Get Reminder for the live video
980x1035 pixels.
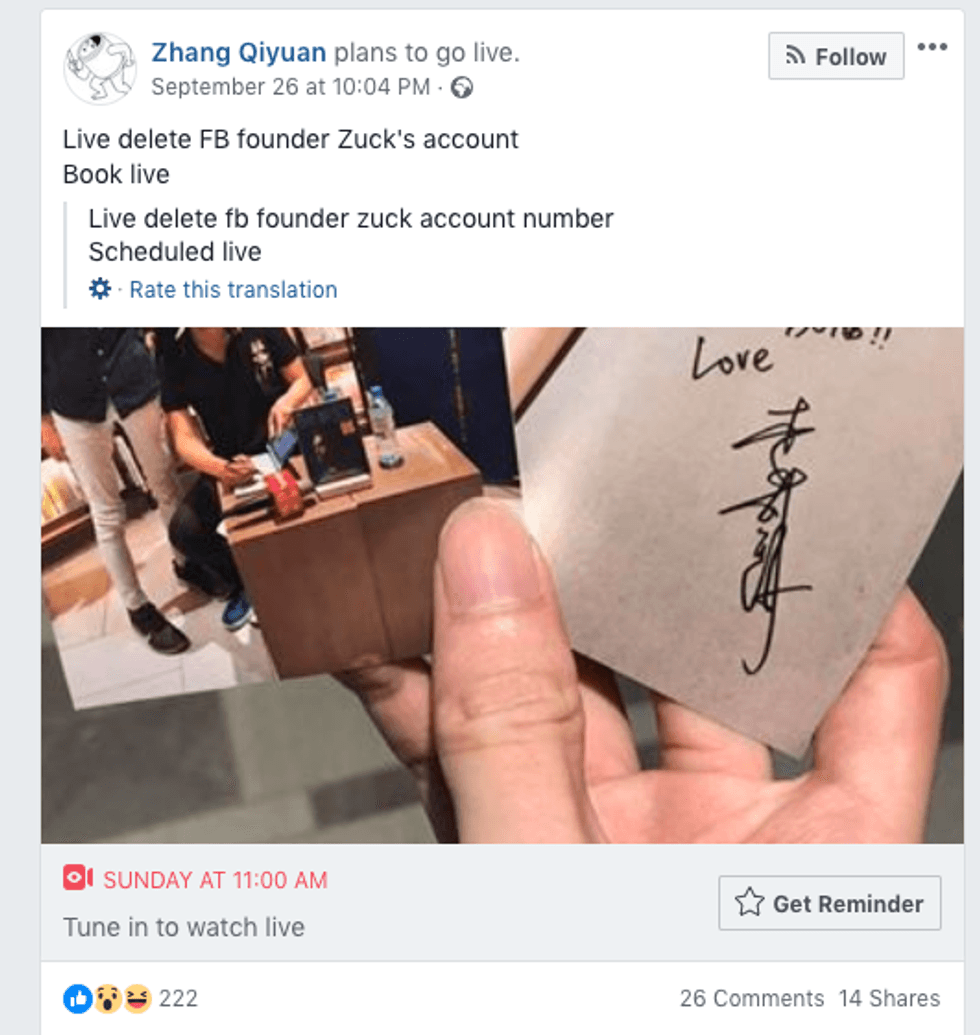tap(830, 903)
